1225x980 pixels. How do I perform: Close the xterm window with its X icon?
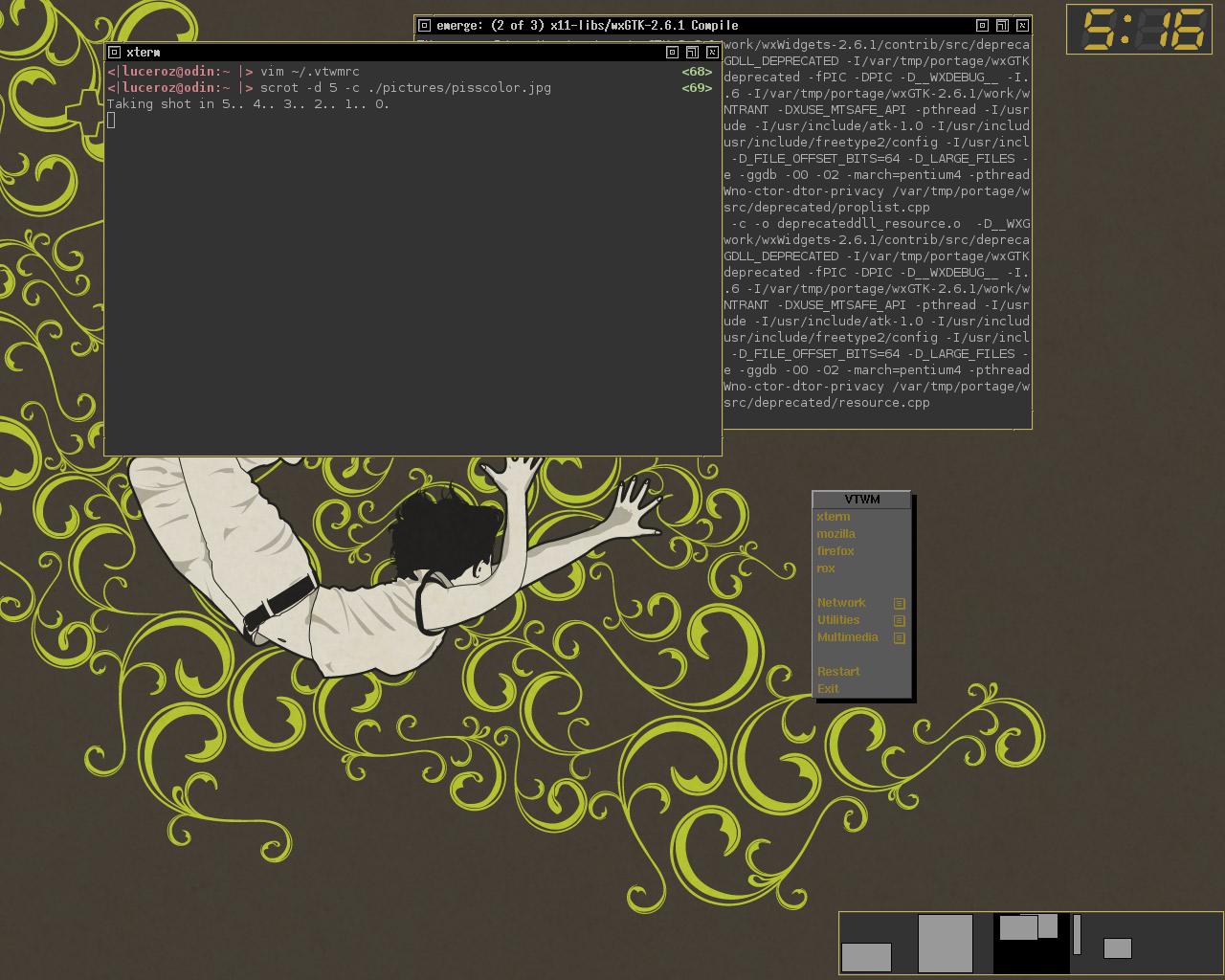tap(712, 53)
